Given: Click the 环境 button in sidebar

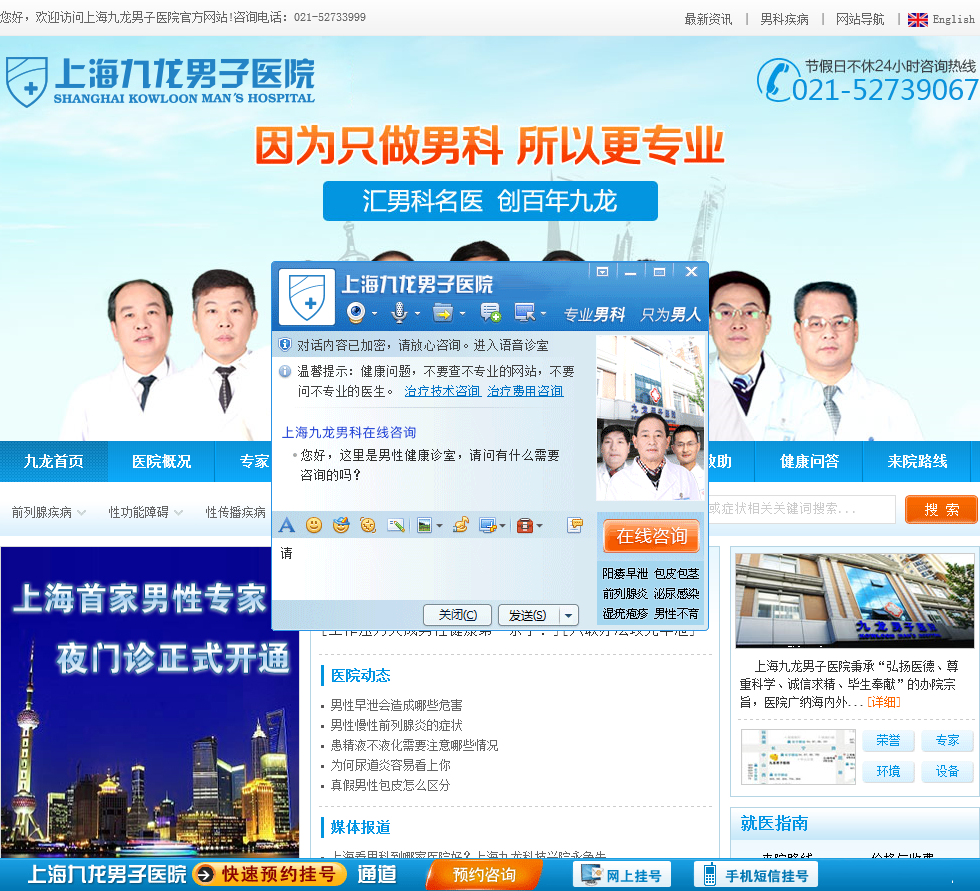Looking at the screenshot, I should point(888,772).
